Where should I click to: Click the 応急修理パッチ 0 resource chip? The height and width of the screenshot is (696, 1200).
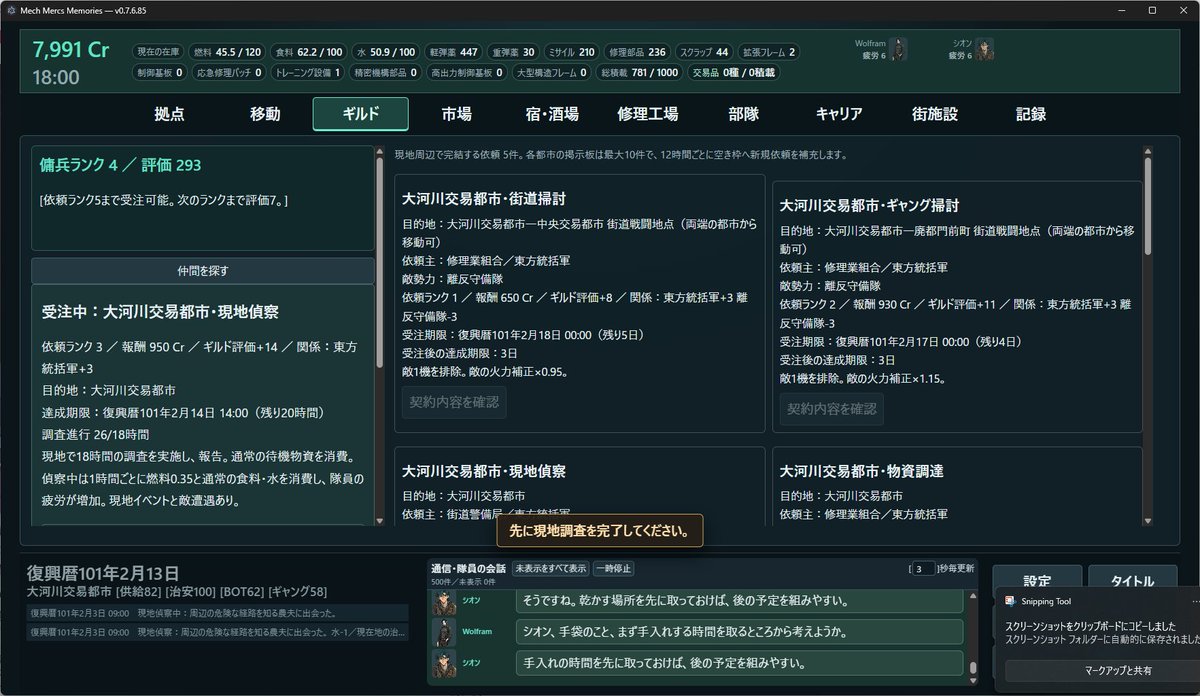tap(228, 72)
